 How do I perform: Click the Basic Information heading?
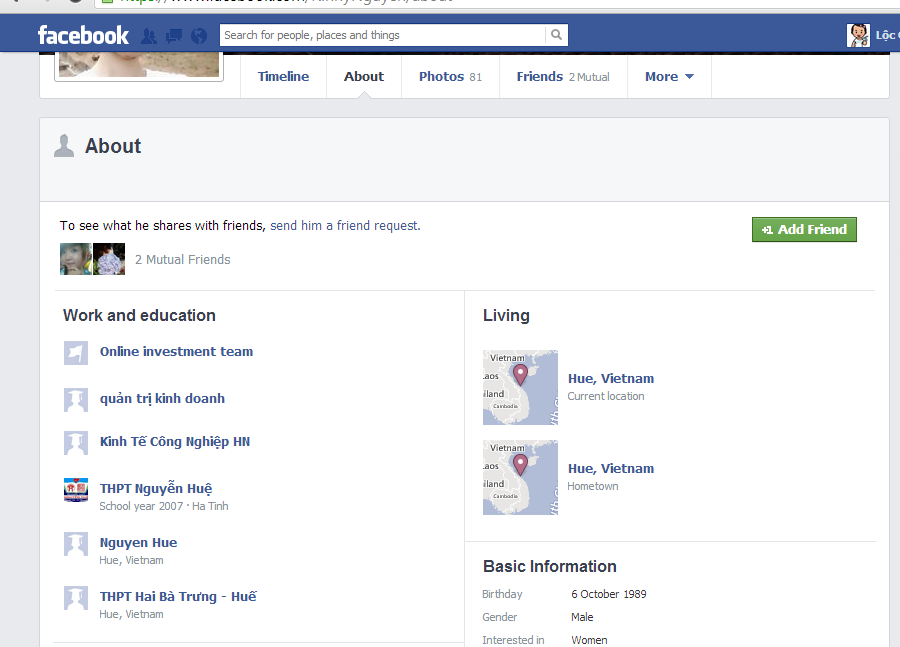tap(550, 566)
